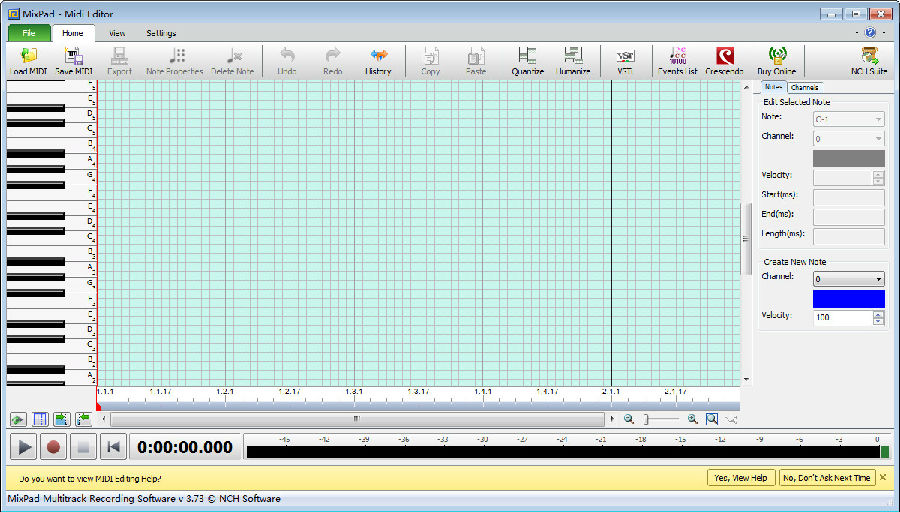Click the C4 piano key
The height and width of the screenshot is (512, 900).
pyautogui.click(x=79, y=238)
